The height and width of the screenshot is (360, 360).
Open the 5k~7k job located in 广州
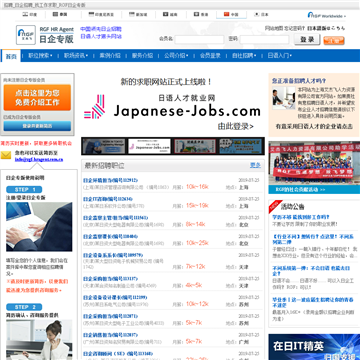[110, 335]
